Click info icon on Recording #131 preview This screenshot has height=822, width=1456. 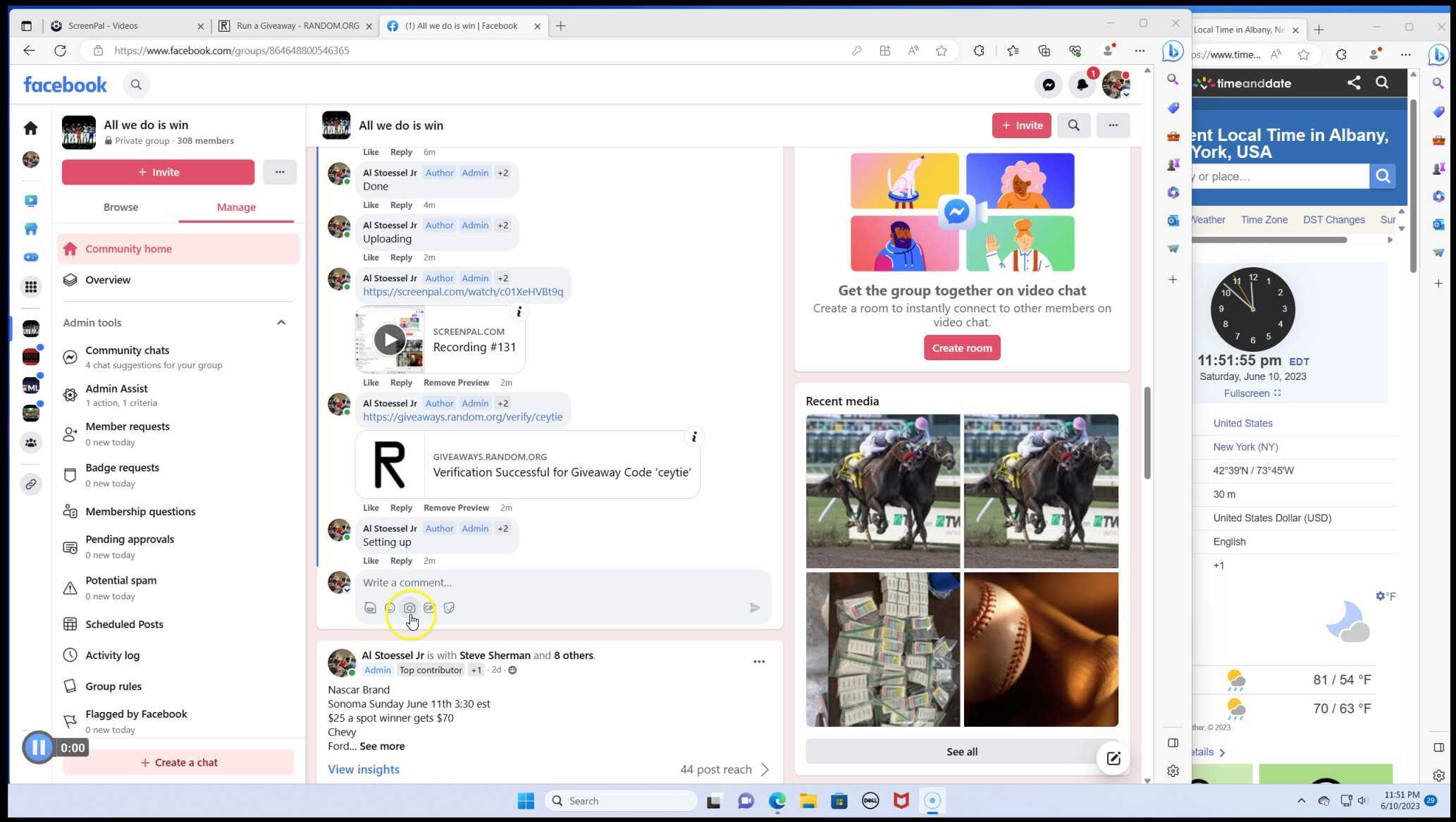(519, 312)
